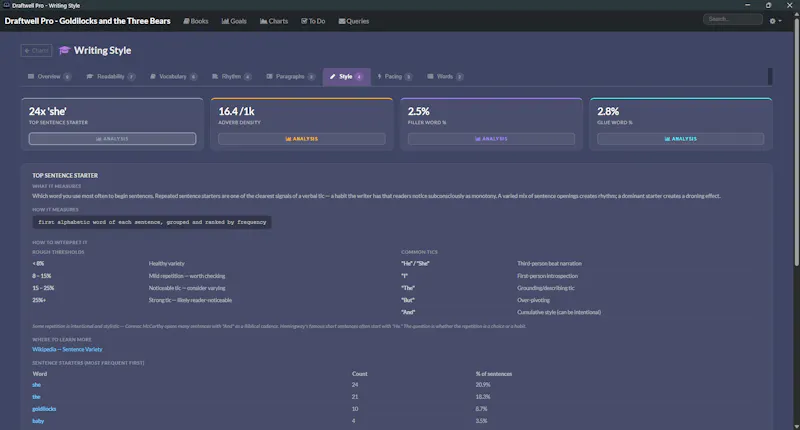Click the graduation cap Writing Style icon
Image resolution: width=800 pixels, height=430 pixels.
(64, 50)
